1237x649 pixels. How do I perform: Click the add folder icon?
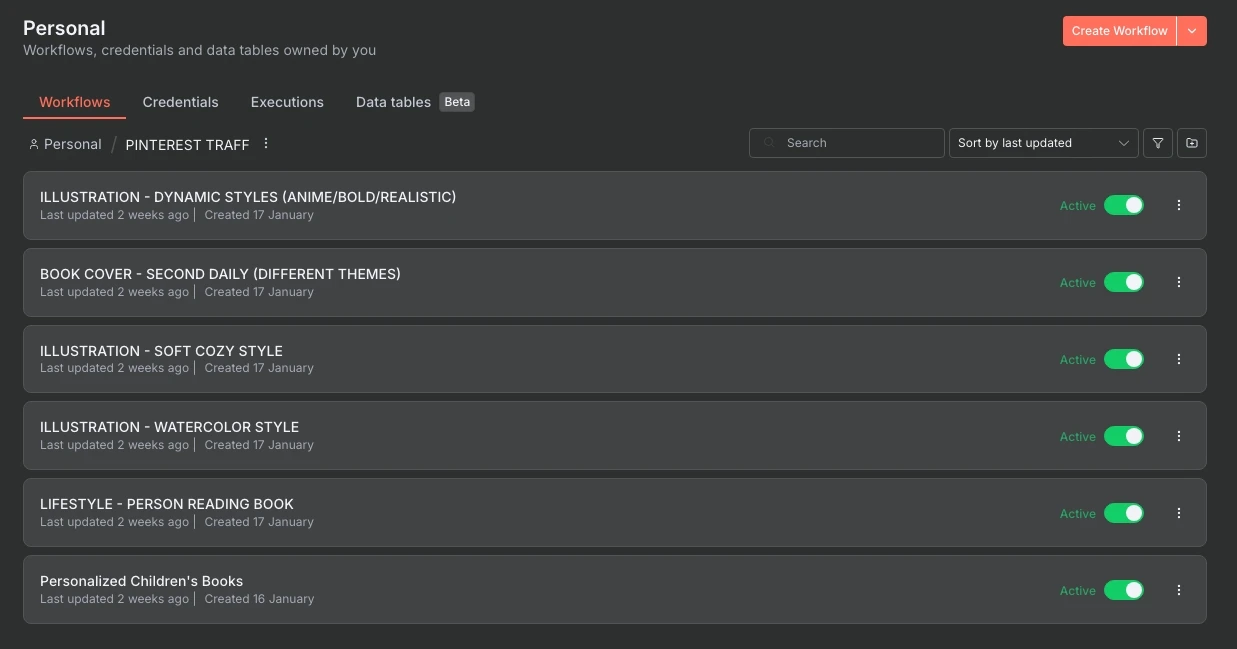pyautogui.click(x=1192, y=143)
